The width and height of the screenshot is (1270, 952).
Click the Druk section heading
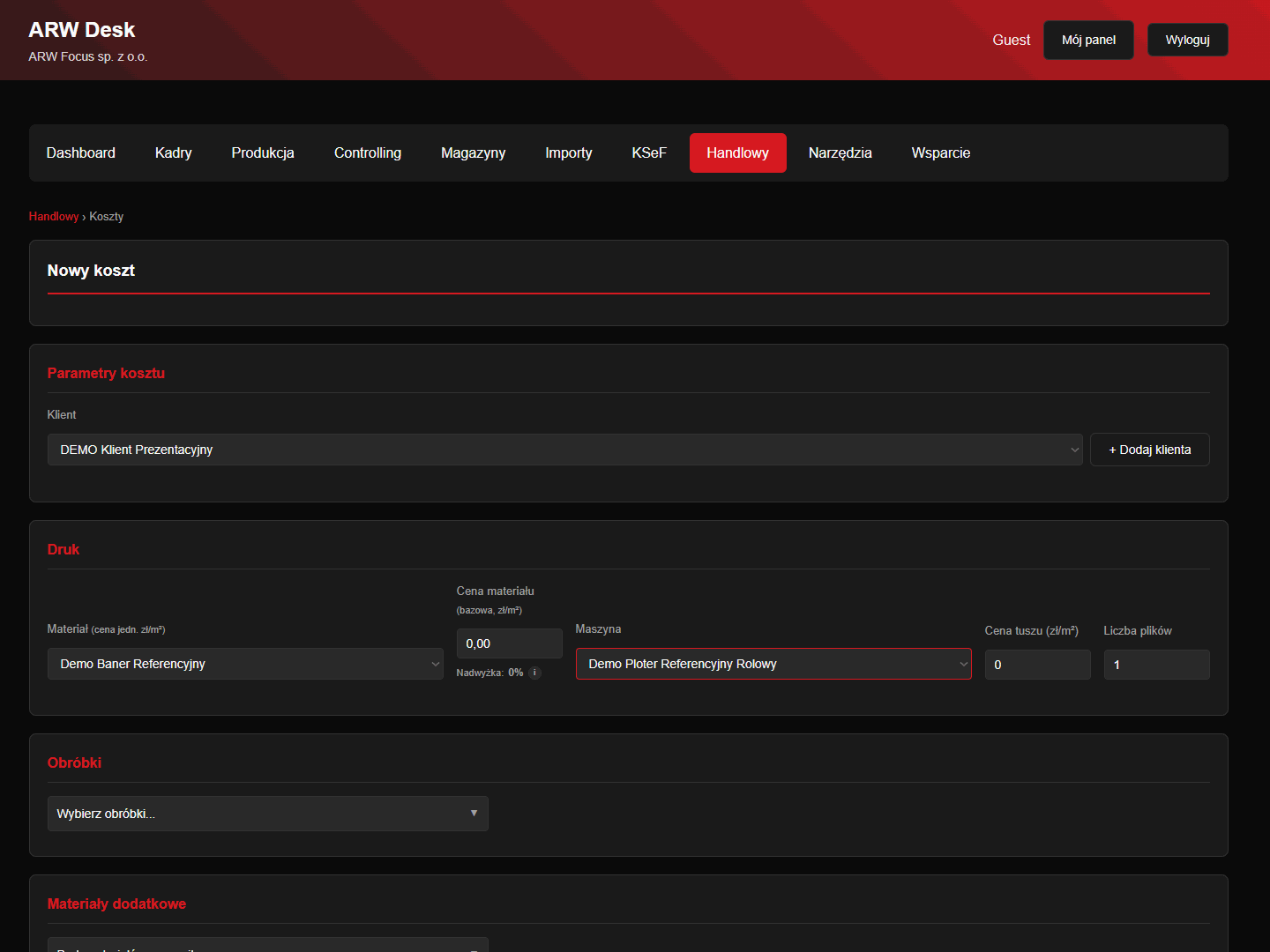tap(63, 549)
